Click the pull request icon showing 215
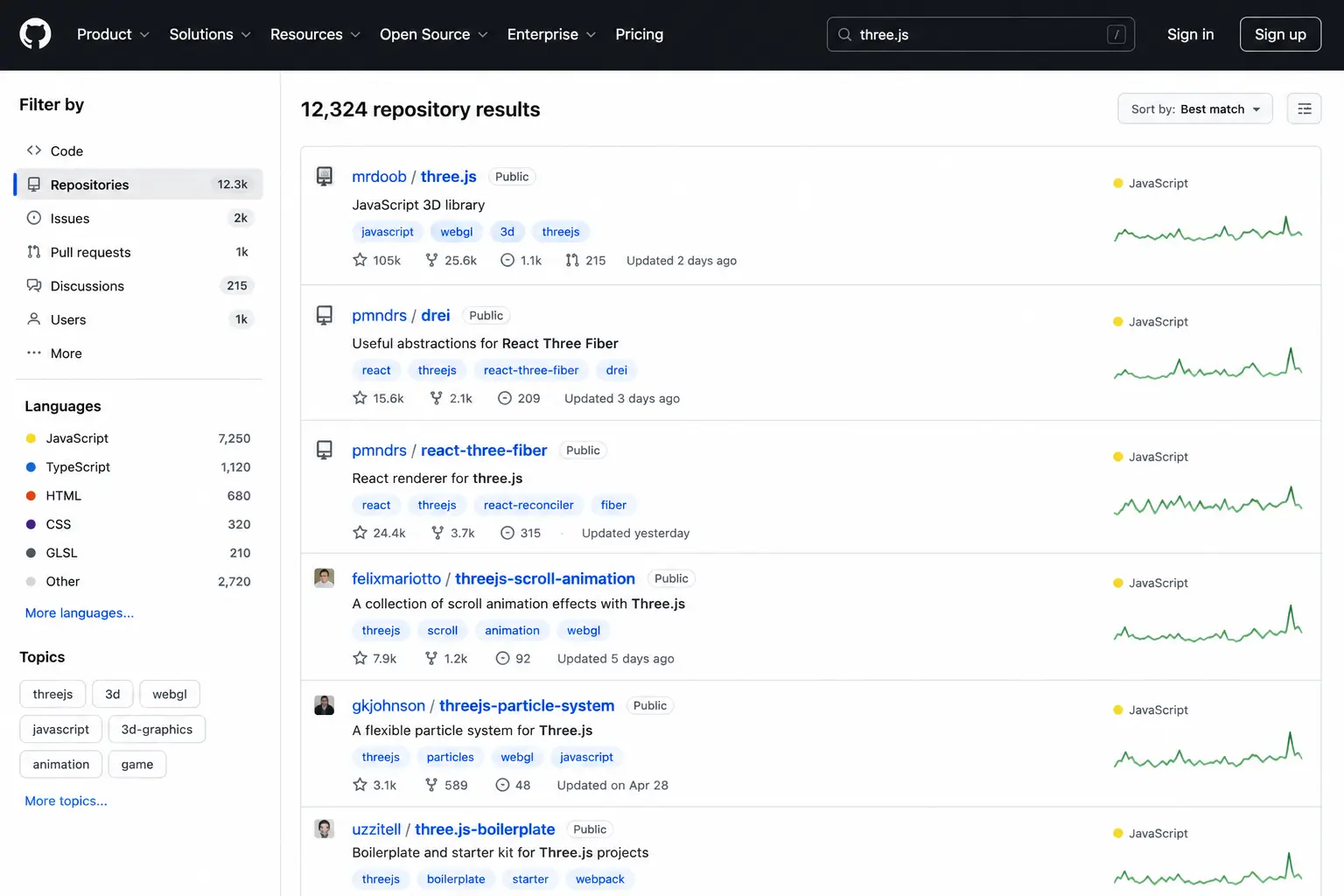The width and height of the screenshot is (1344, 896). (572, 260)
